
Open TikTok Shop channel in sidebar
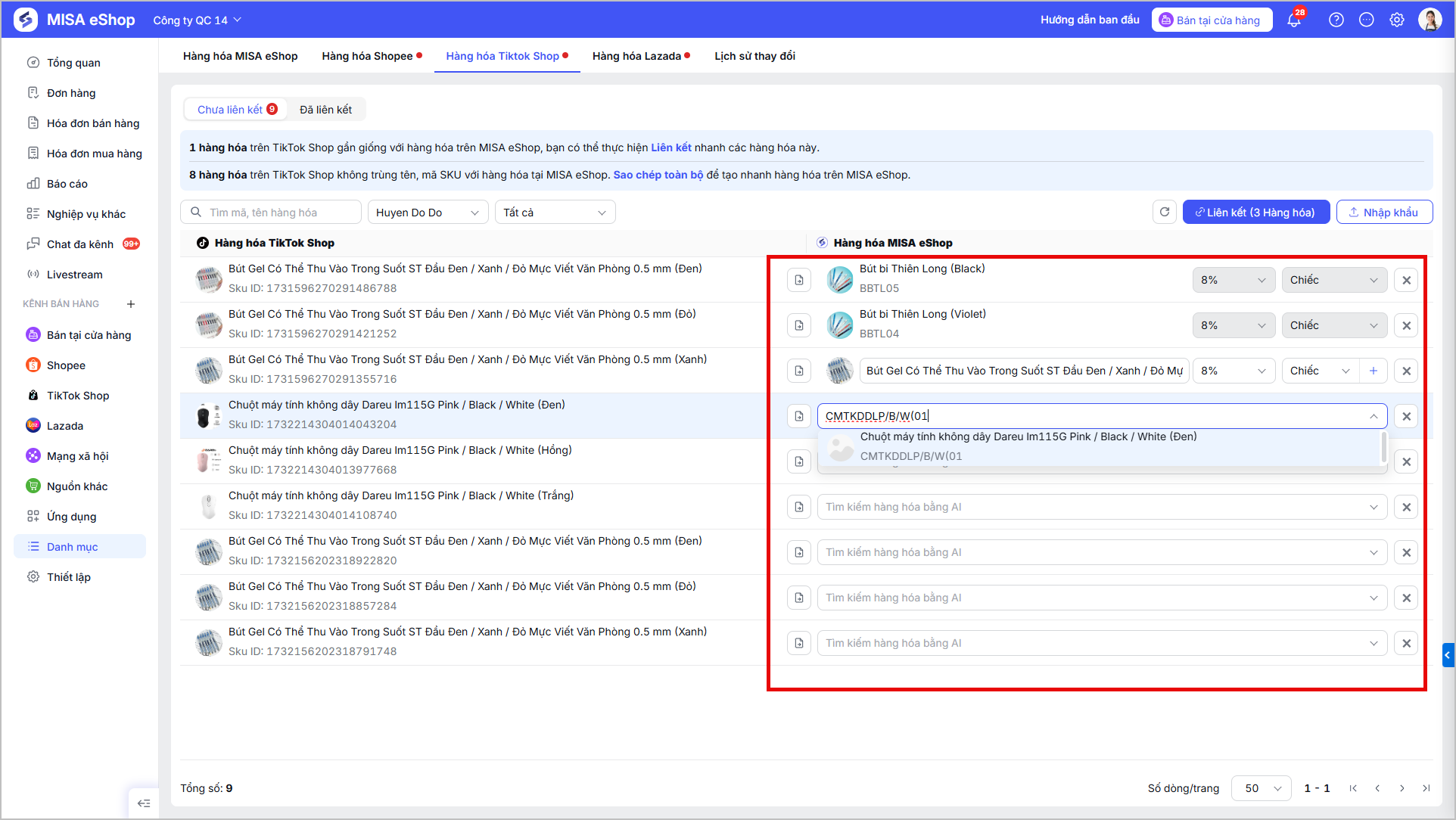[78, 396]
